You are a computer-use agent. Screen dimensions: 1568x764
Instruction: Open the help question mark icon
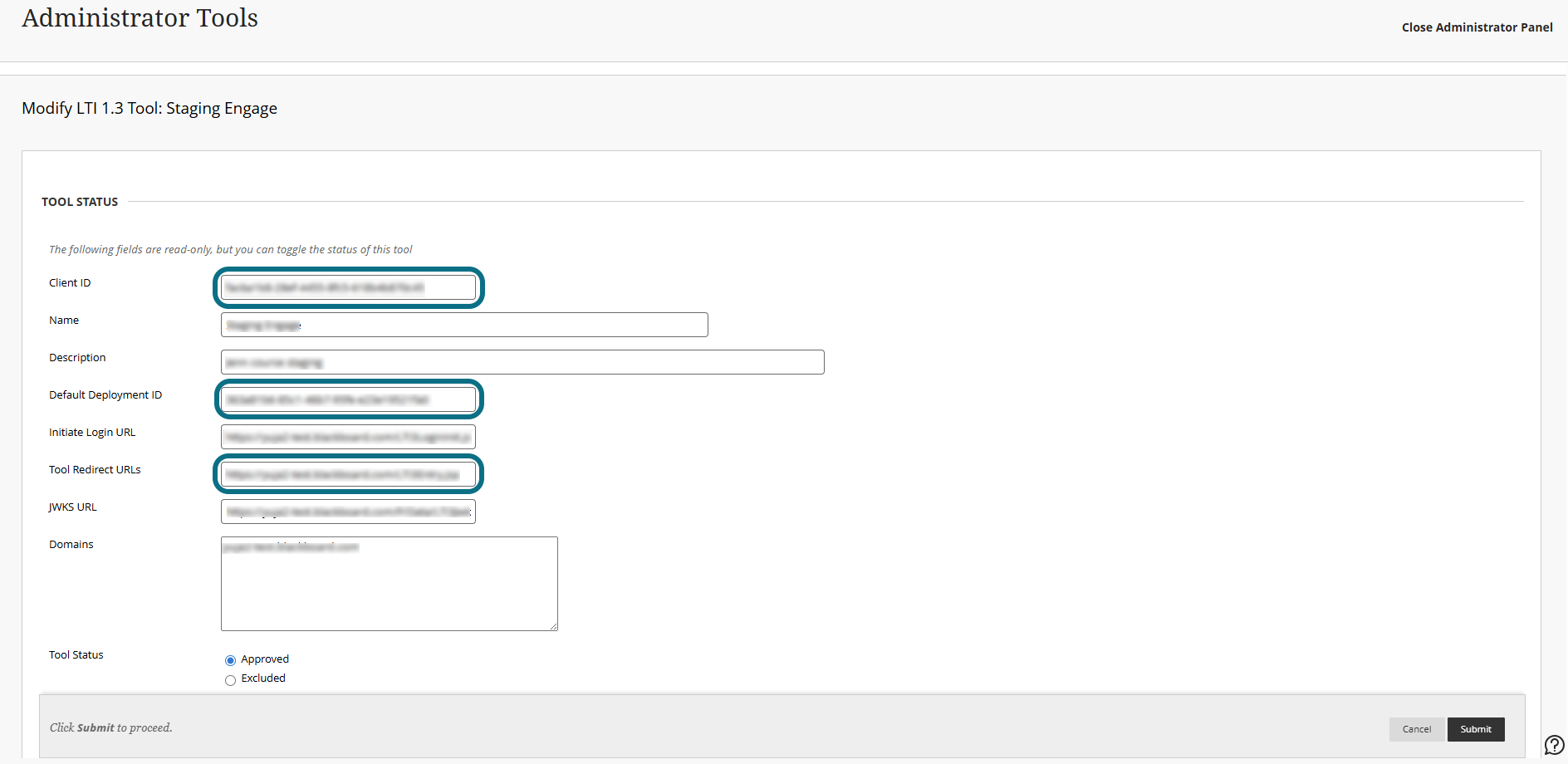click(1554, 745)
